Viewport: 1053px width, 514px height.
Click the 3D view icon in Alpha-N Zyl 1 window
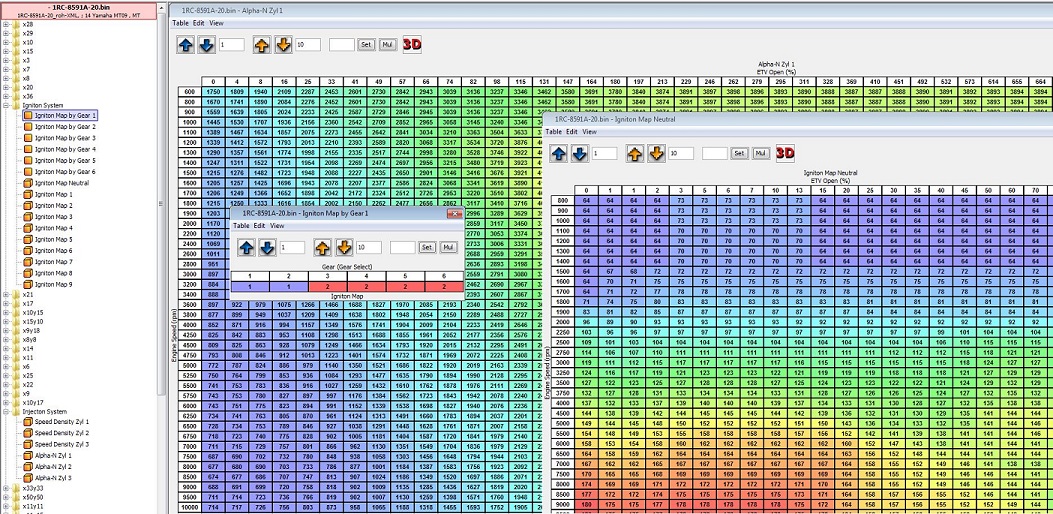click(x=412, y=44)
